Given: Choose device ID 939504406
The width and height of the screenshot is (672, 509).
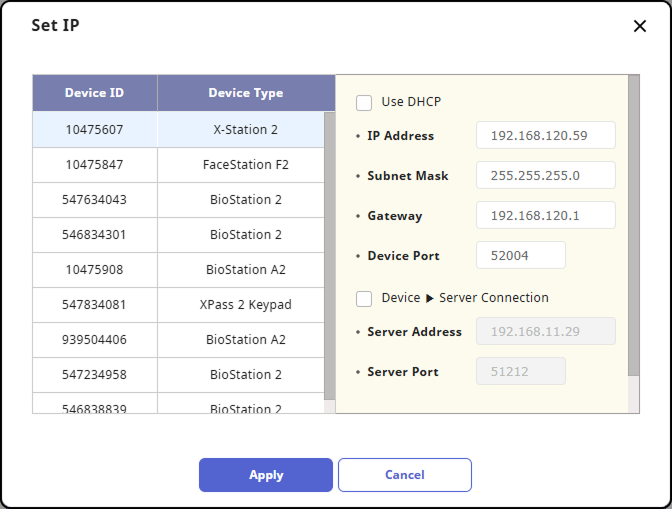Looking at the screenshot, I should tap(95, 340).
